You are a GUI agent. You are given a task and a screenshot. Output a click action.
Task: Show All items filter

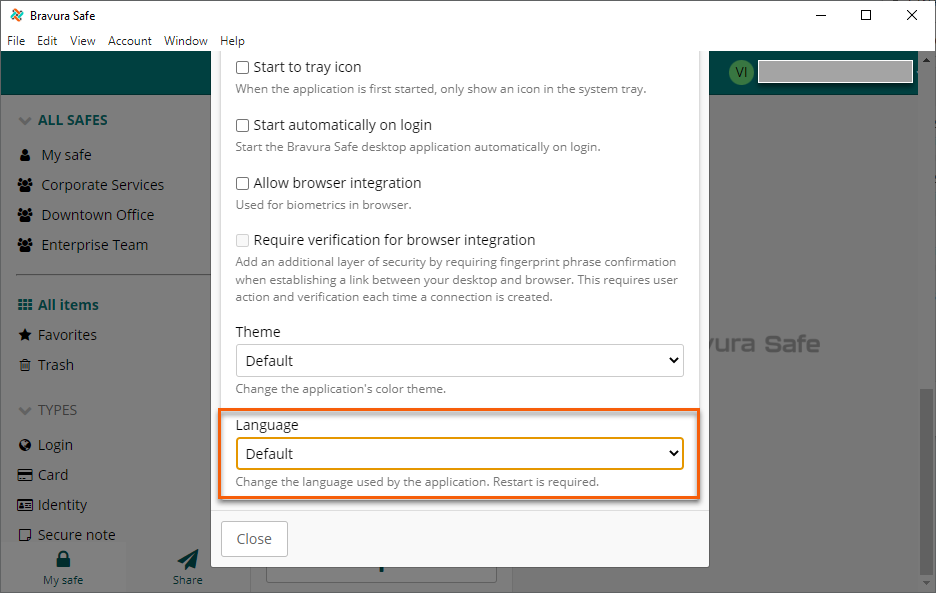pyautogui.click(x=68, y=305)
